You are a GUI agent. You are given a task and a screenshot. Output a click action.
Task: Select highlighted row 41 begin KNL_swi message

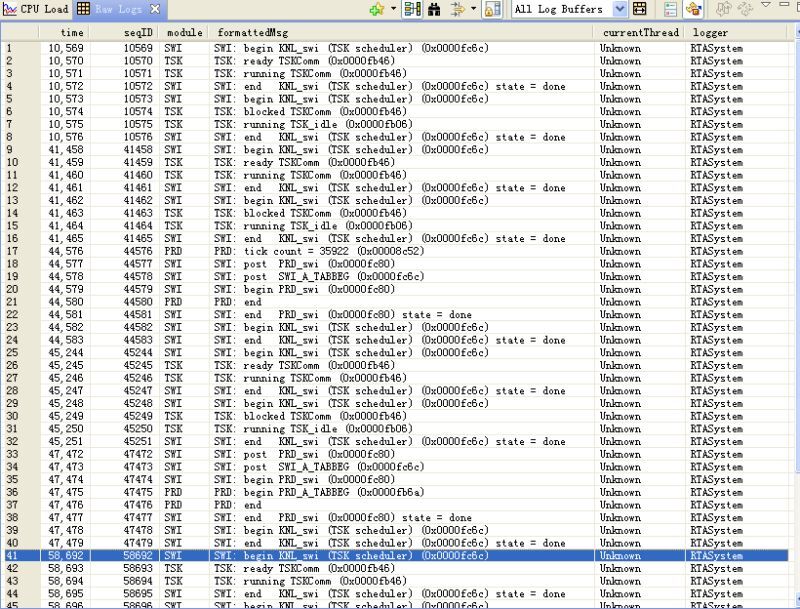click(x=351, y=555)
